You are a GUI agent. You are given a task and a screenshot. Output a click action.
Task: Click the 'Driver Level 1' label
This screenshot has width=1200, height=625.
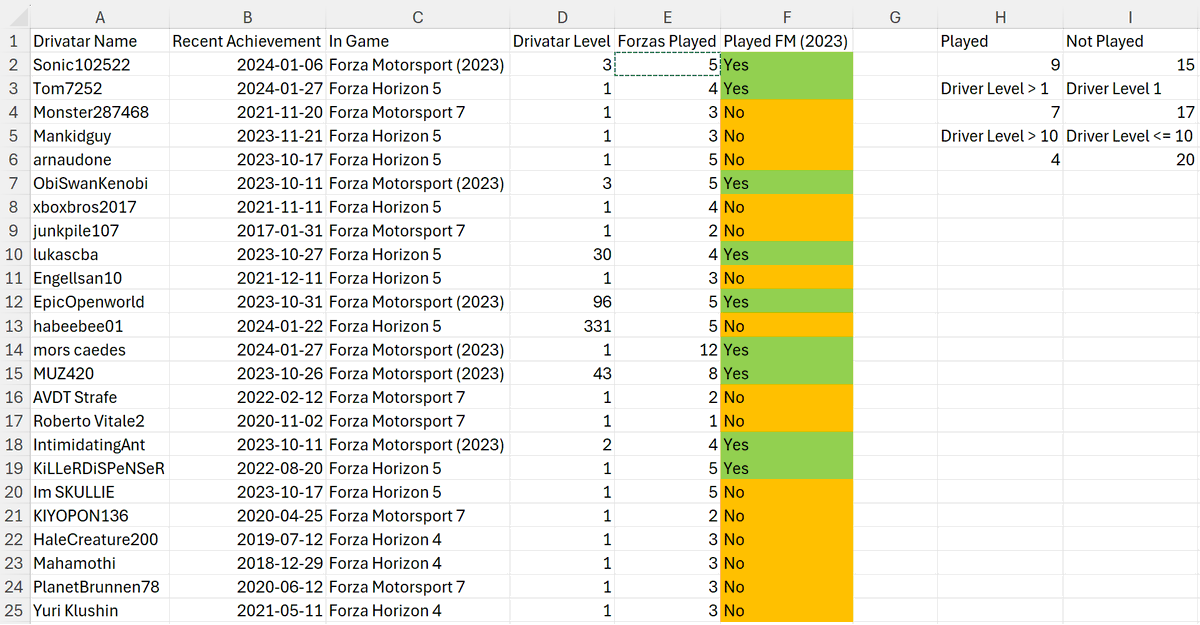click(x=1131, y=88)
